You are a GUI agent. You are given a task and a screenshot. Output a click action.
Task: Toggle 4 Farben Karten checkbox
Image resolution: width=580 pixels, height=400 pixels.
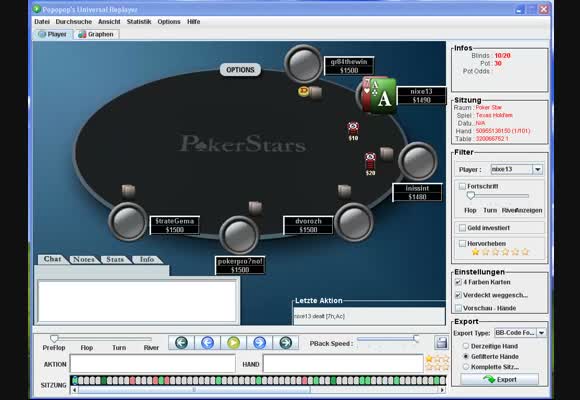click(x=458, y=282)
